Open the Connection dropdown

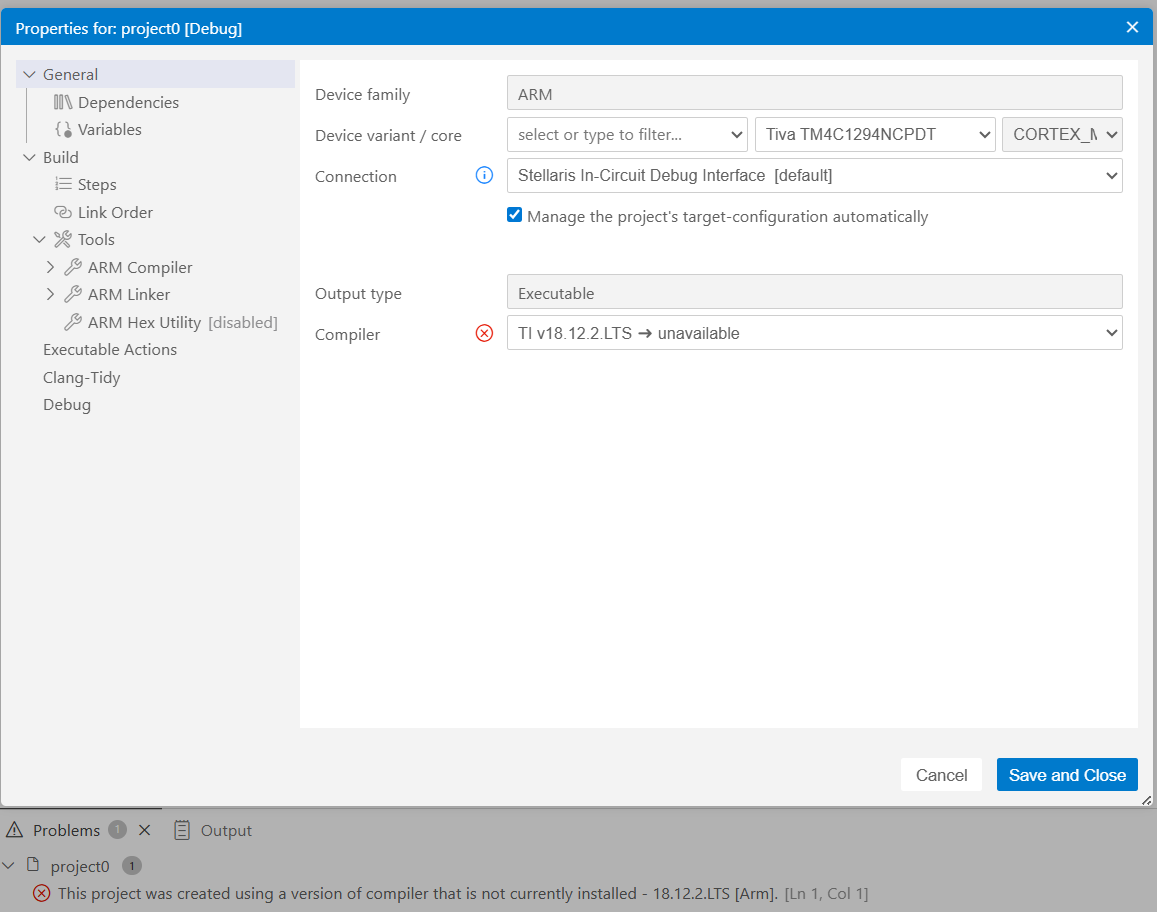[x=814, y=176]
